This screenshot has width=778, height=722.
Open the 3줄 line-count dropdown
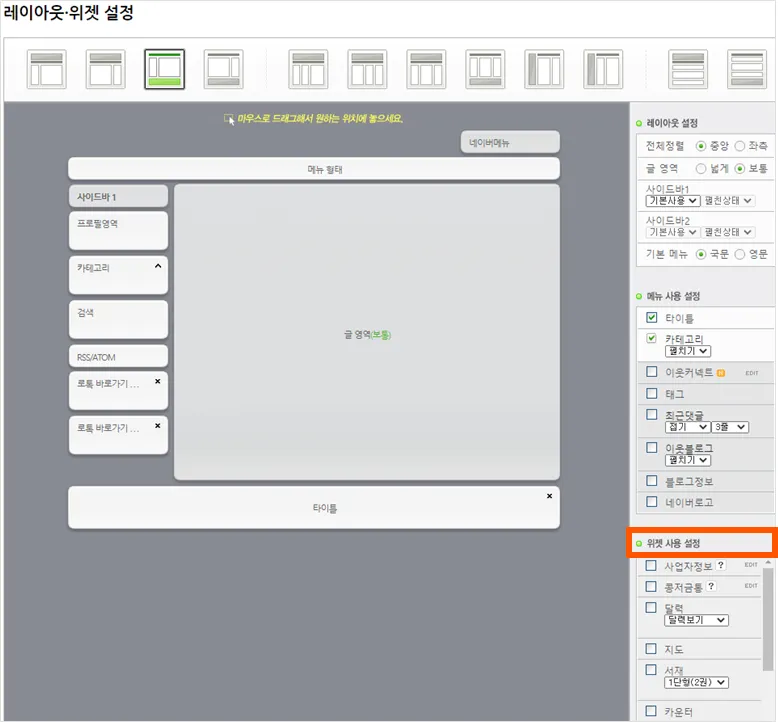coord(729,427)
